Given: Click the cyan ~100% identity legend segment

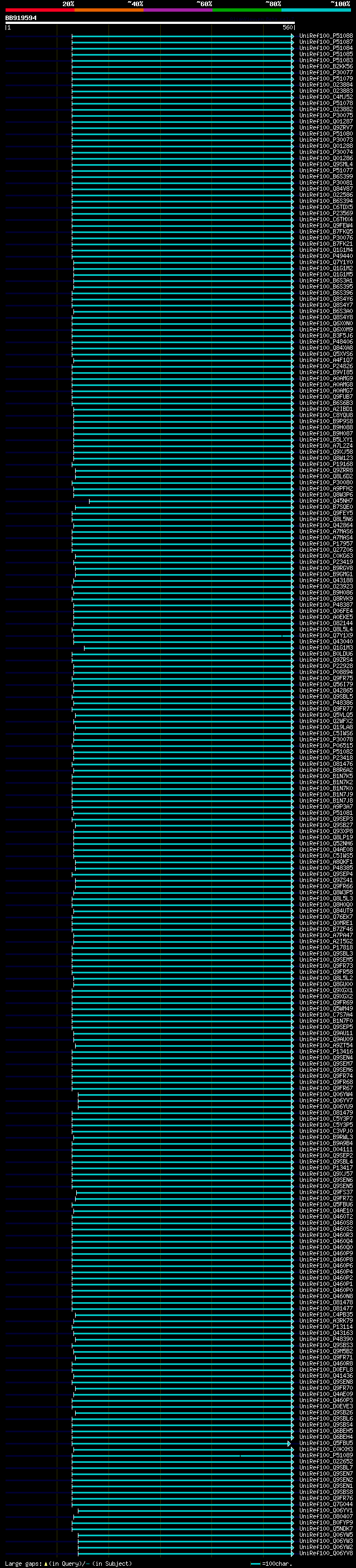Looking at the screenshot, I should pyautogui.click(x=317, y=10).
